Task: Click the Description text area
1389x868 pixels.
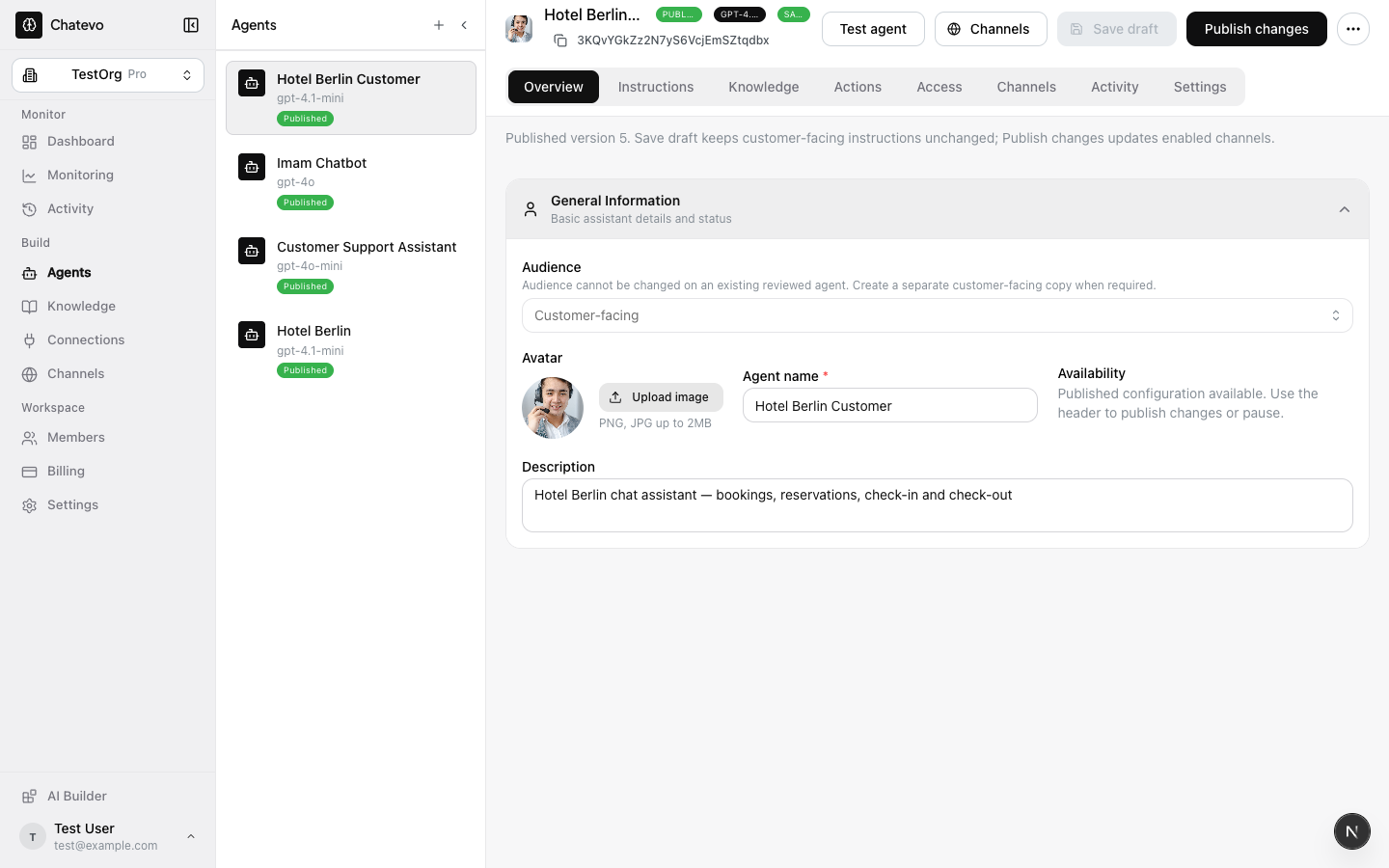Action: (938, 505)
